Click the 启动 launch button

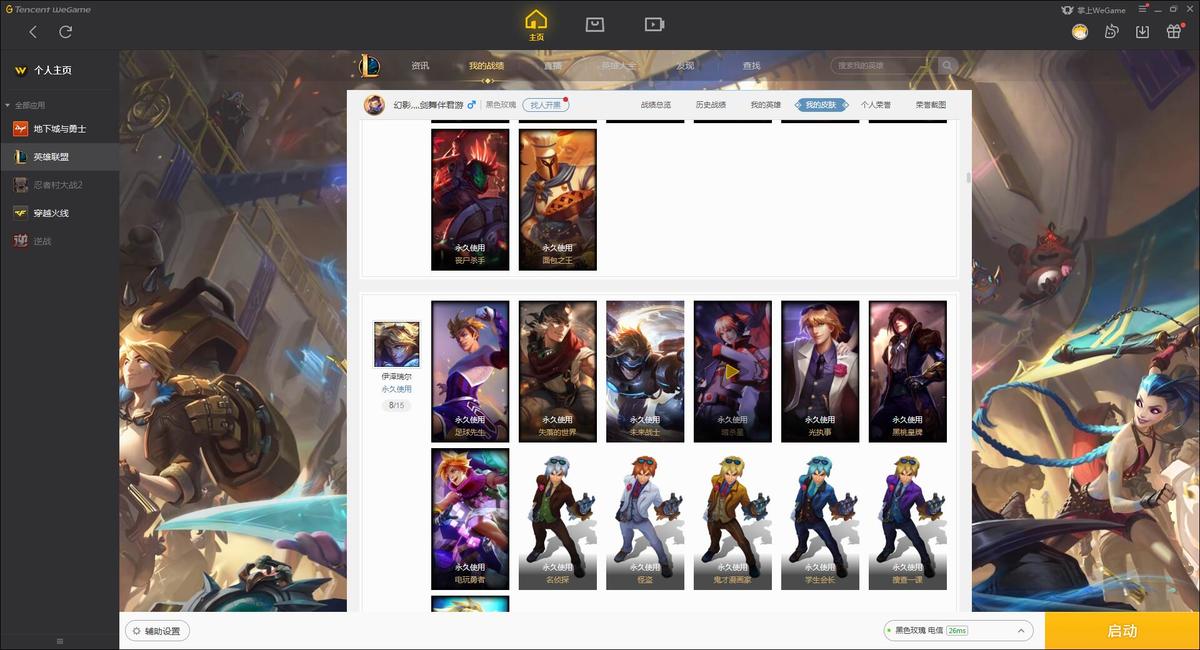coord(1122,631)
